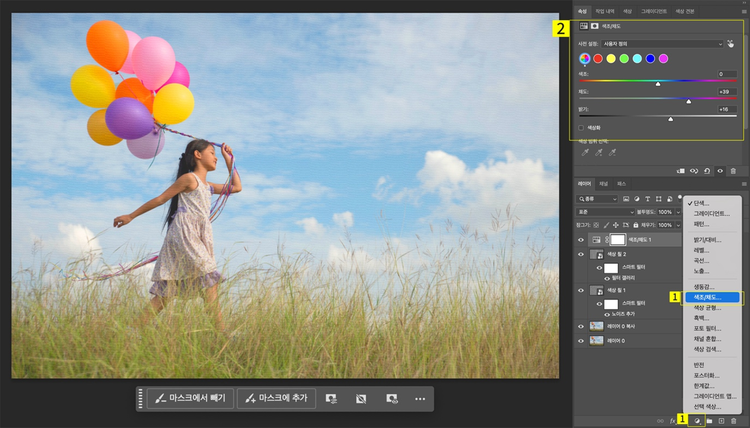750x428 pixels.
Task: Open more options in the contextual task bar
Action: 420,399
